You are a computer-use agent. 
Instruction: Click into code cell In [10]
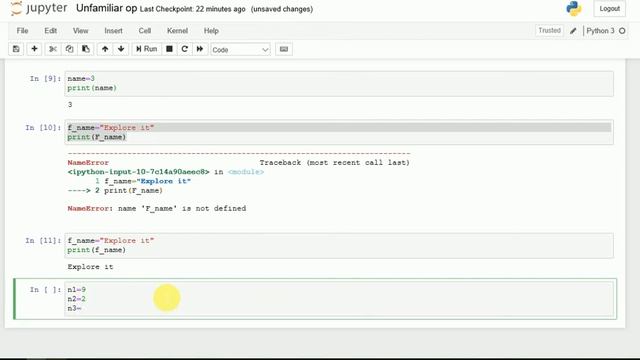339,132
